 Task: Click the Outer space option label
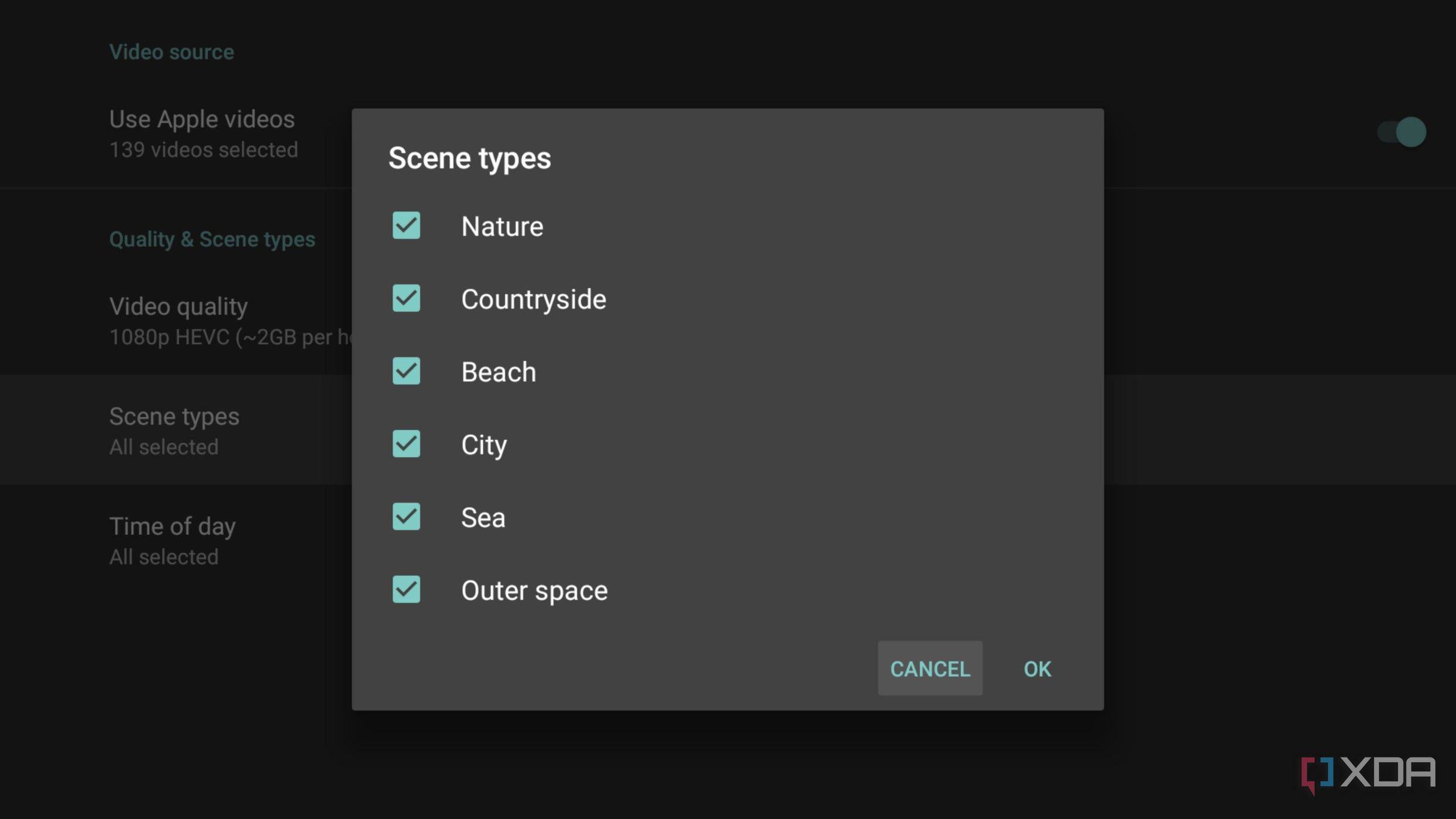coord(534,591)
